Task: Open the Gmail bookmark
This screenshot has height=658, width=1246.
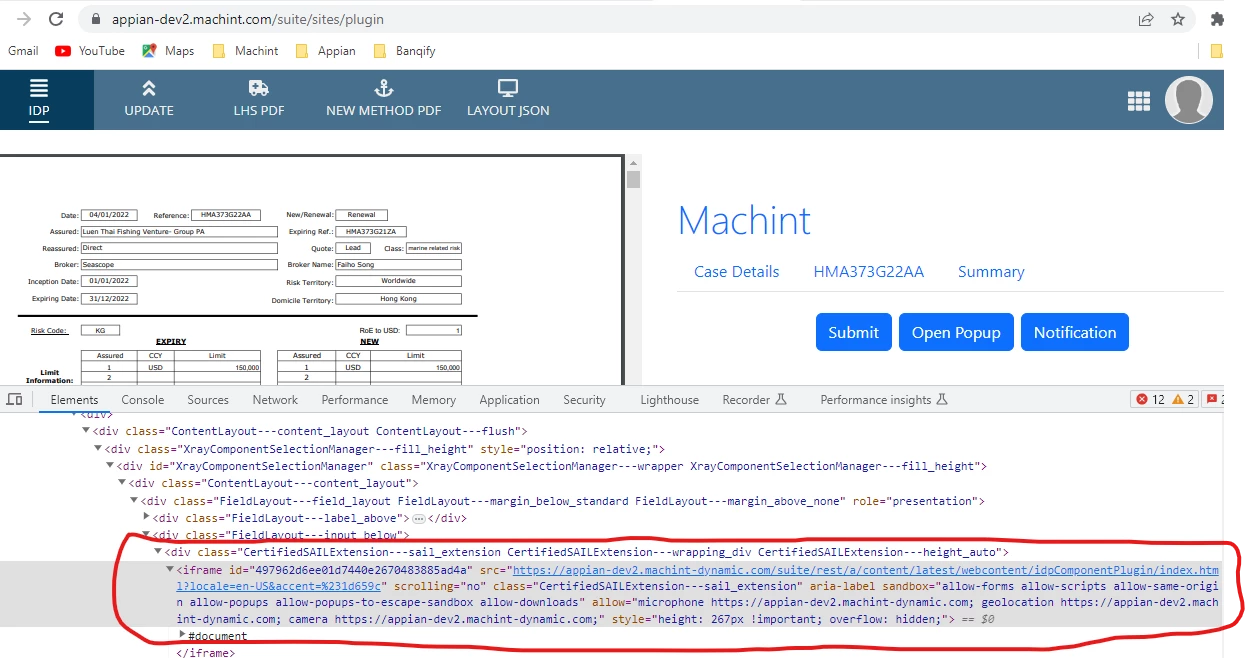Action: pyautogui.click(x=23, y=51)
